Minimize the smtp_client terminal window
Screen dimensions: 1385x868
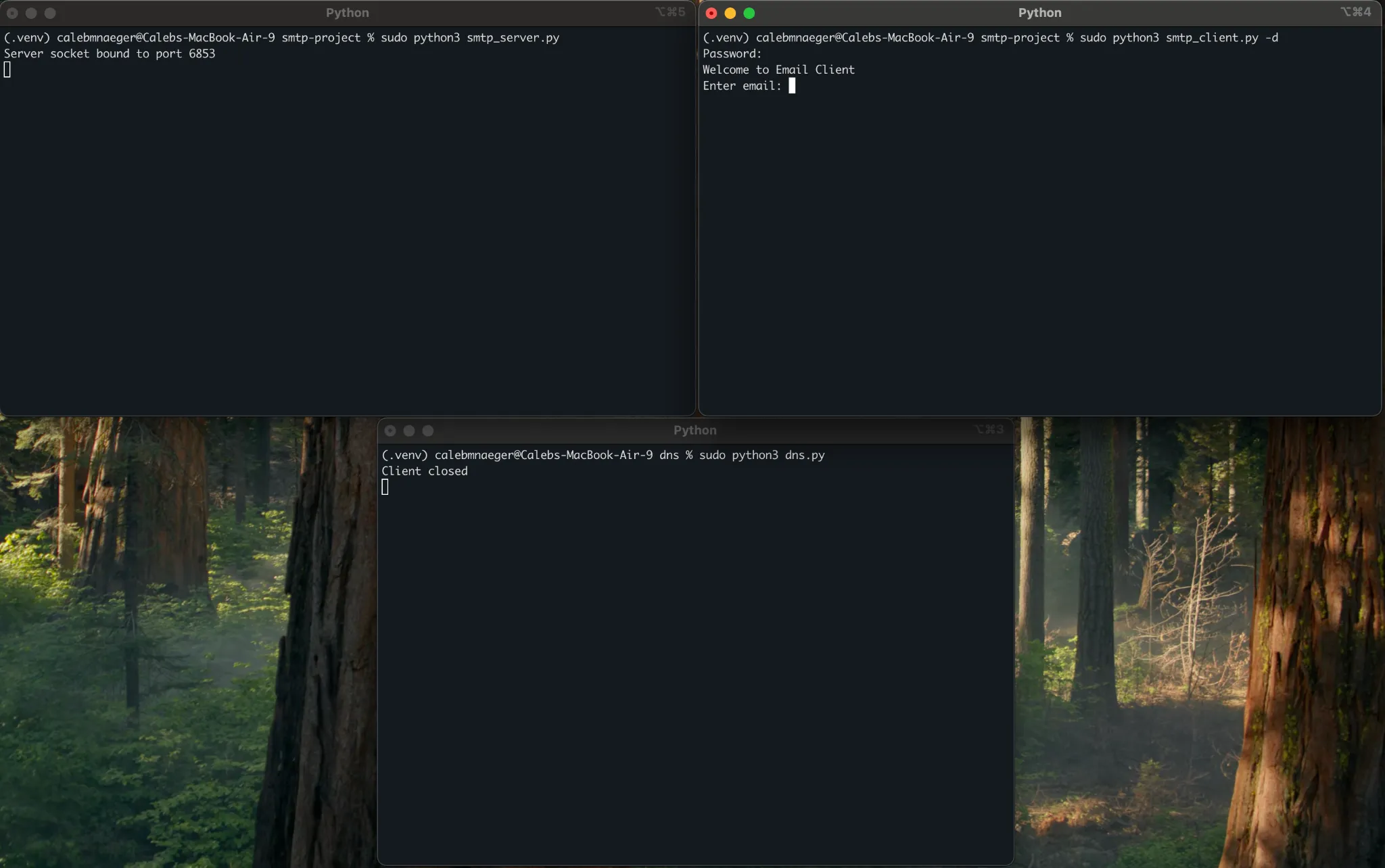730,13
